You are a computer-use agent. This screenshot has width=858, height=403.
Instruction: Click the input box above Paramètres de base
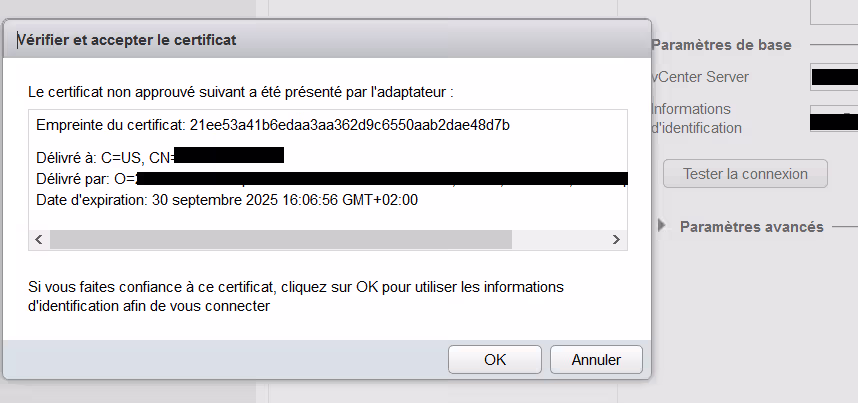pyautogui.click(x=833, y=10)
